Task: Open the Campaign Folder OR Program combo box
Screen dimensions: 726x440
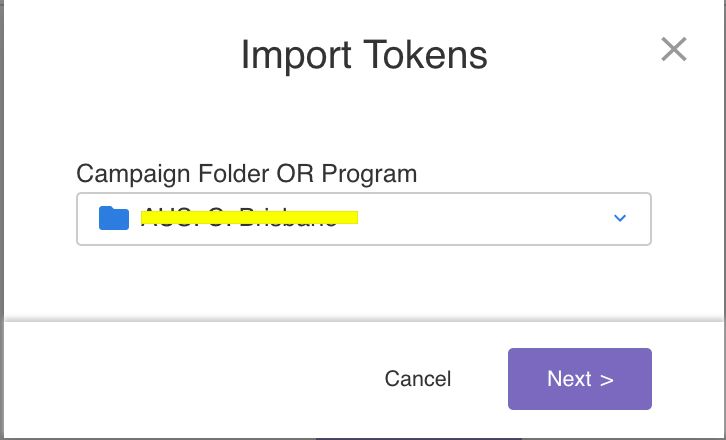Action: [x=364, y=218]
